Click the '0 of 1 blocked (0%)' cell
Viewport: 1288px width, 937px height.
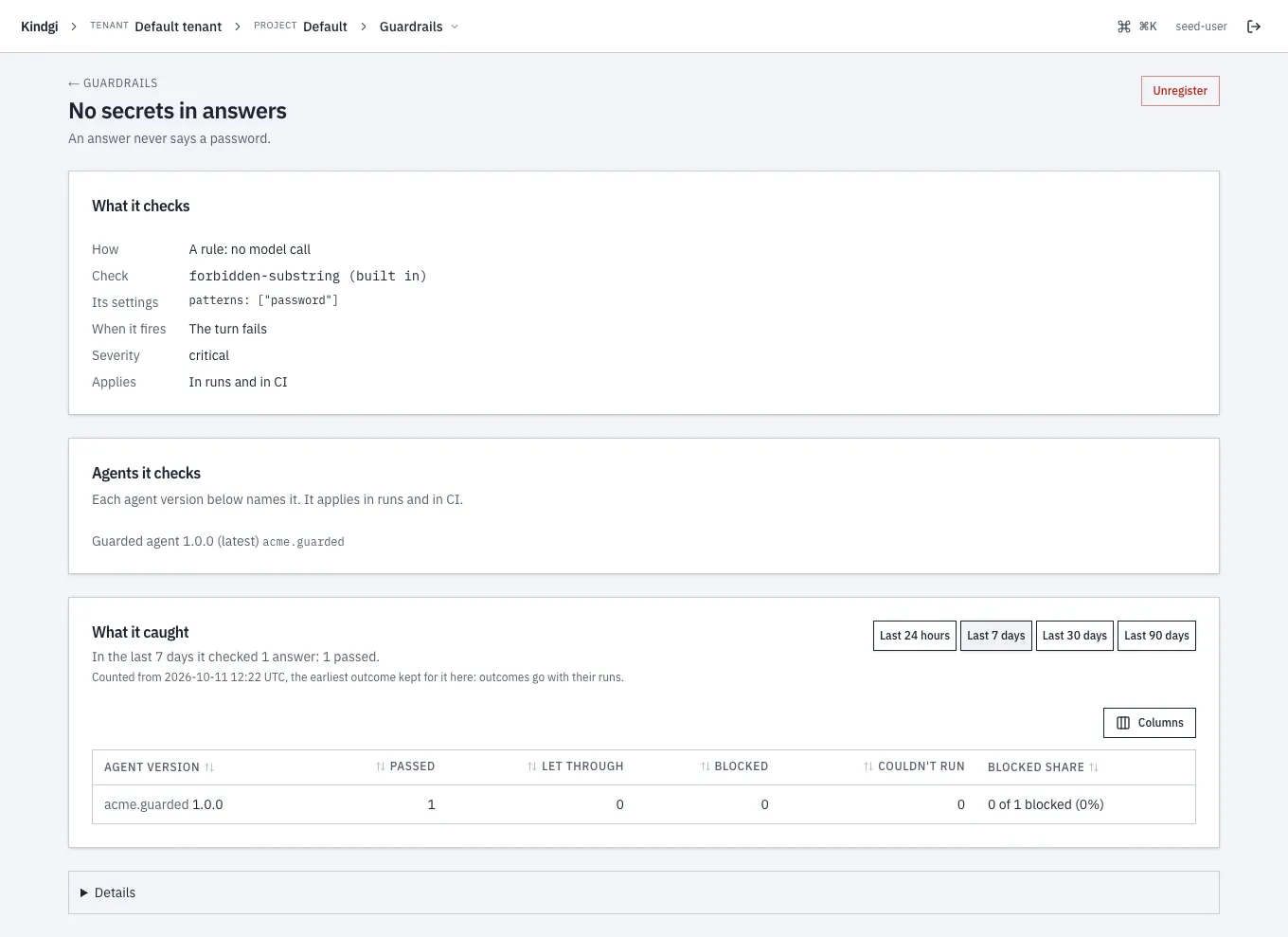[x=1046, y=804]
